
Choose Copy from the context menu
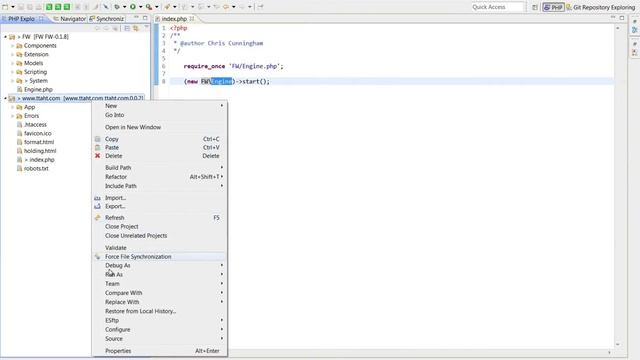159,139
